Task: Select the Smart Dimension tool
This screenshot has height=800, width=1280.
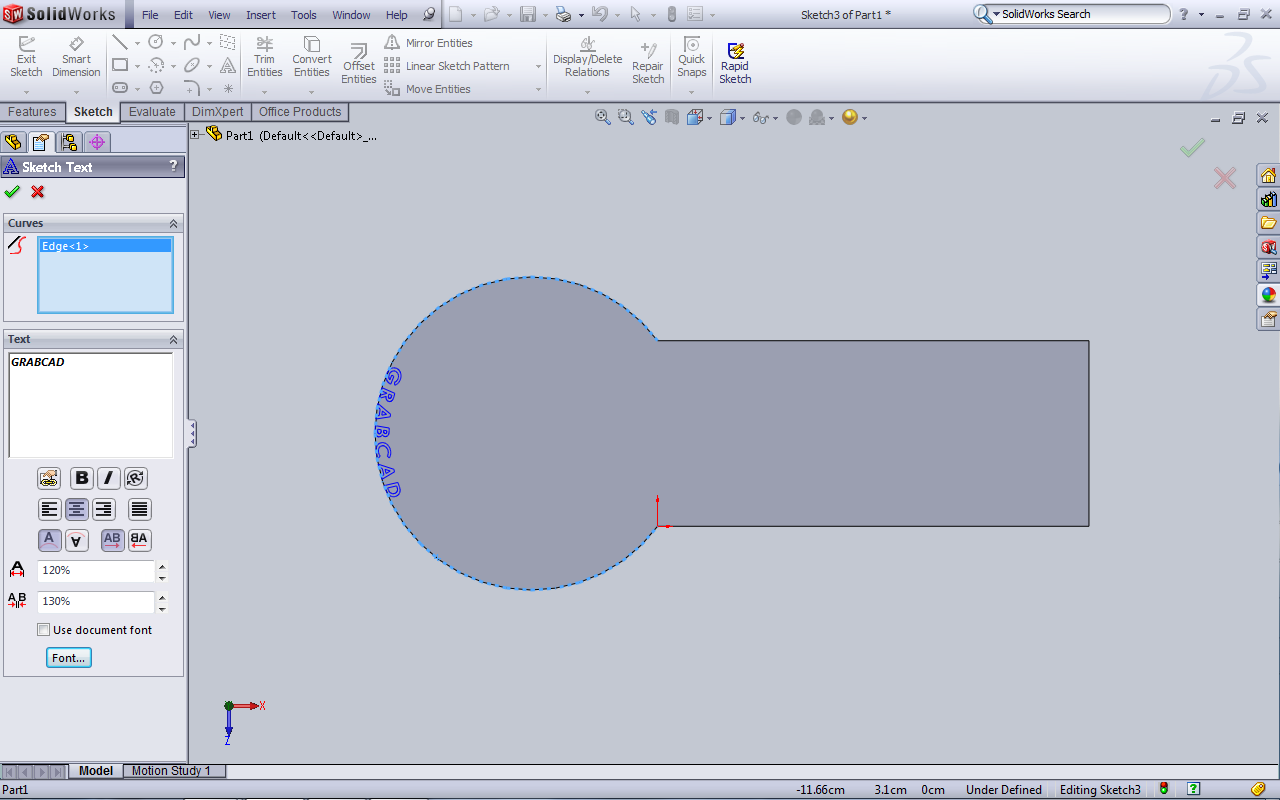Action: click(76, 57)
